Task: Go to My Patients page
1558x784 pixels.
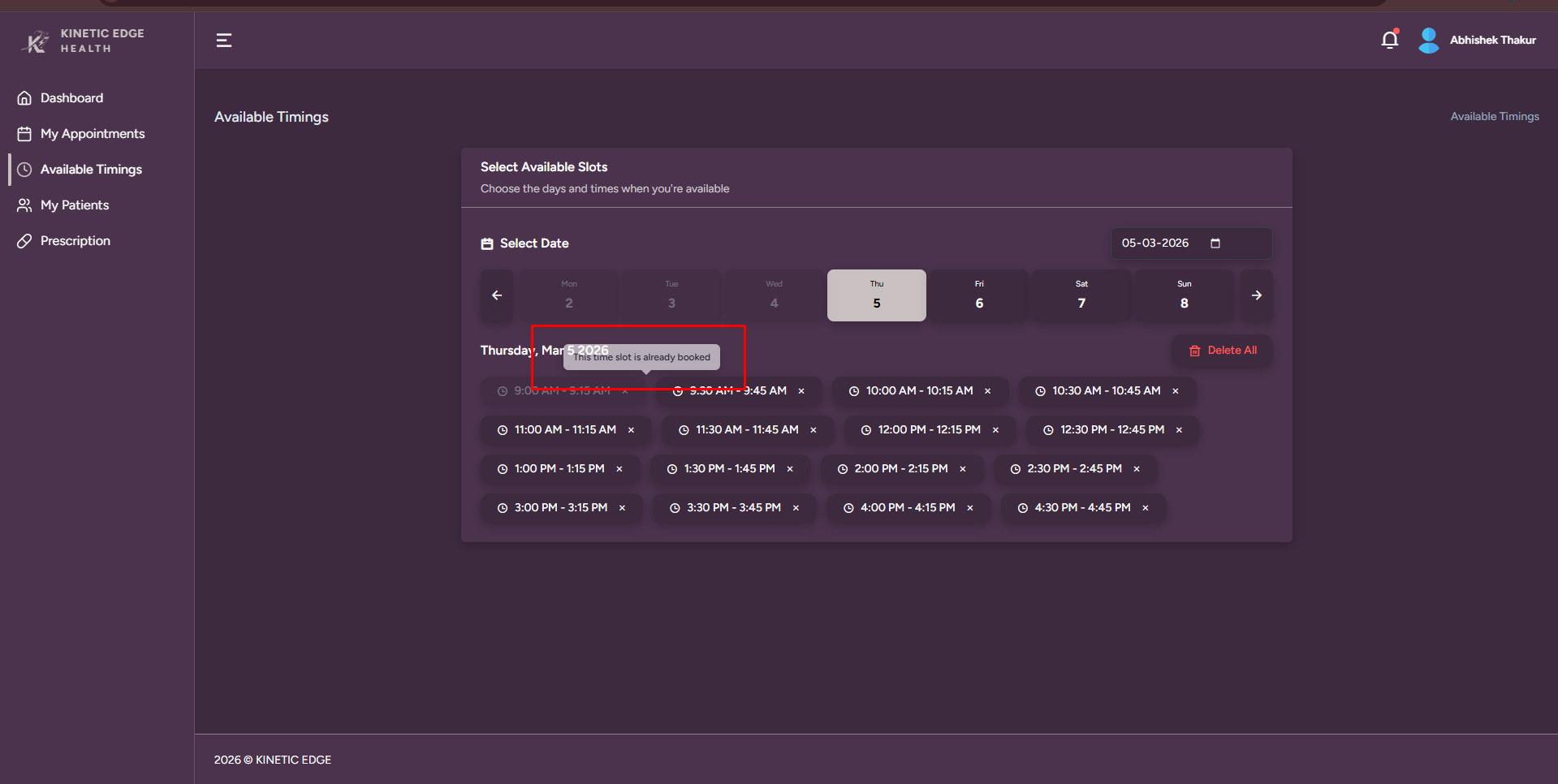Action: tap(74, 205)
